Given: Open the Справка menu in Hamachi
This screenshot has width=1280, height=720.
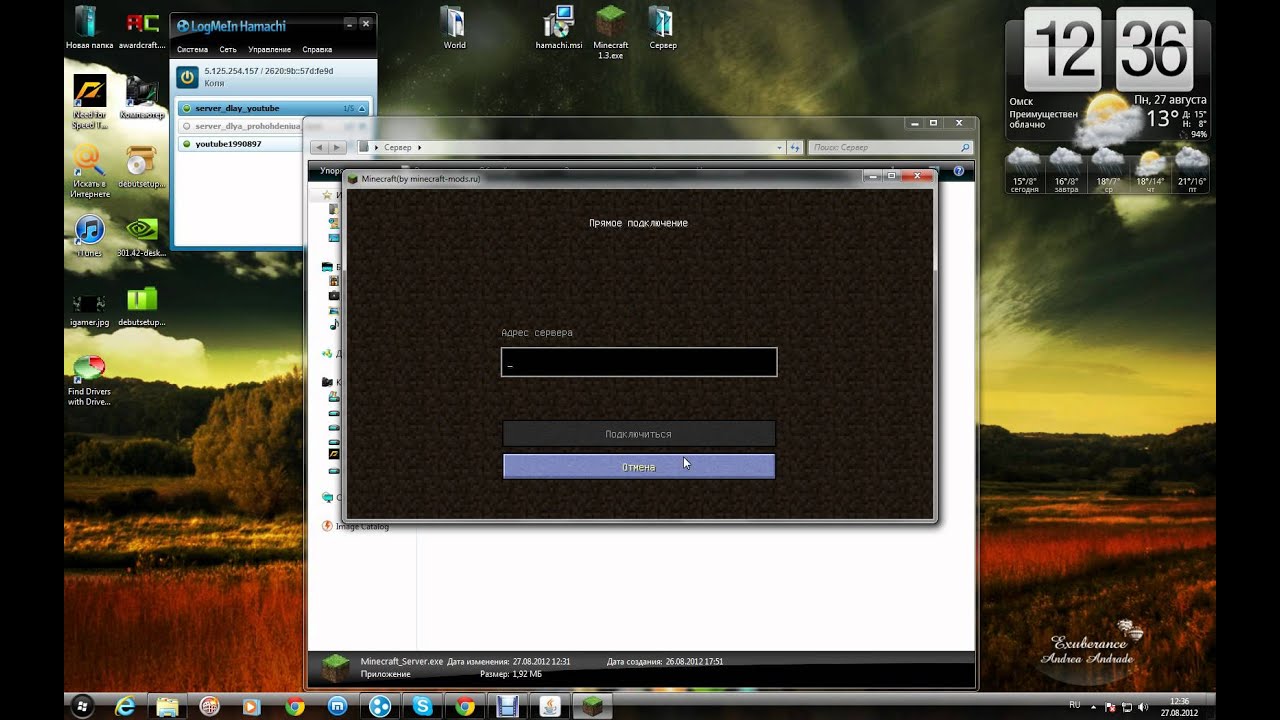Looking at the screenshot, I should click(x=317, y=49).
